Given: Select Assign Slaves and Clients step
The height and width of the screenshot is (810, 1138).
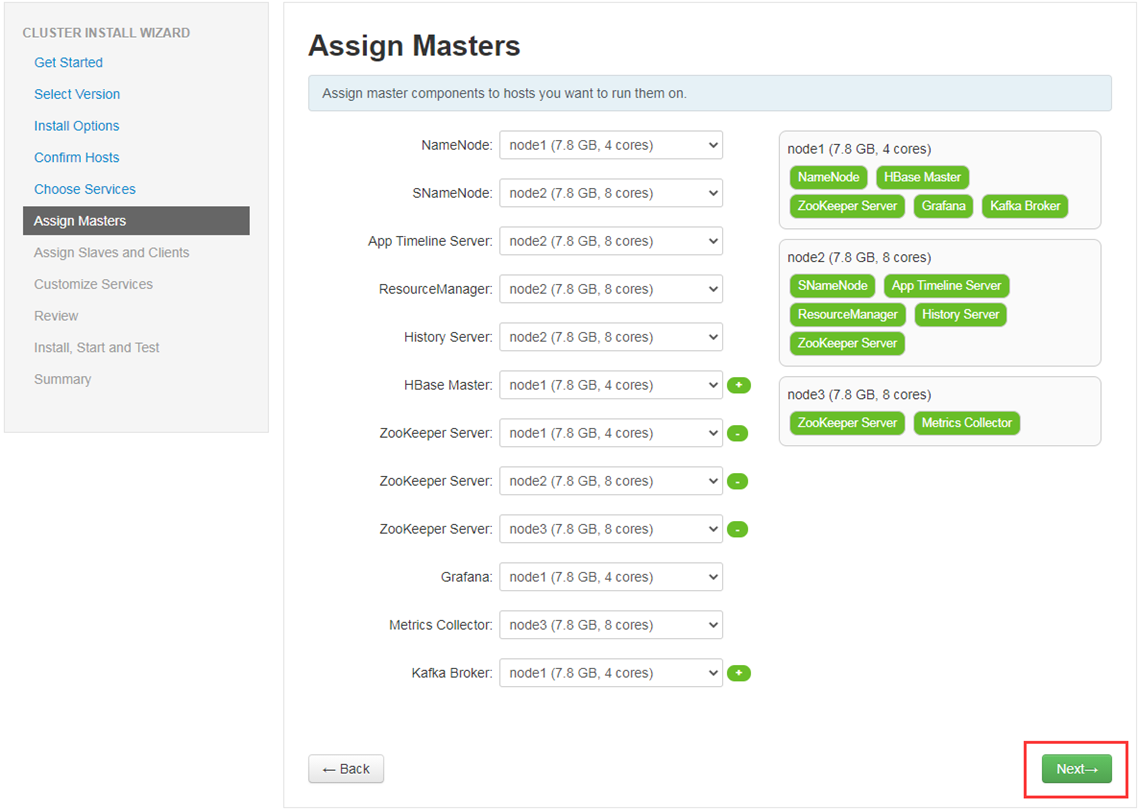Looking at the screenshot, I should pyautogui.click(x=111, y=253).
